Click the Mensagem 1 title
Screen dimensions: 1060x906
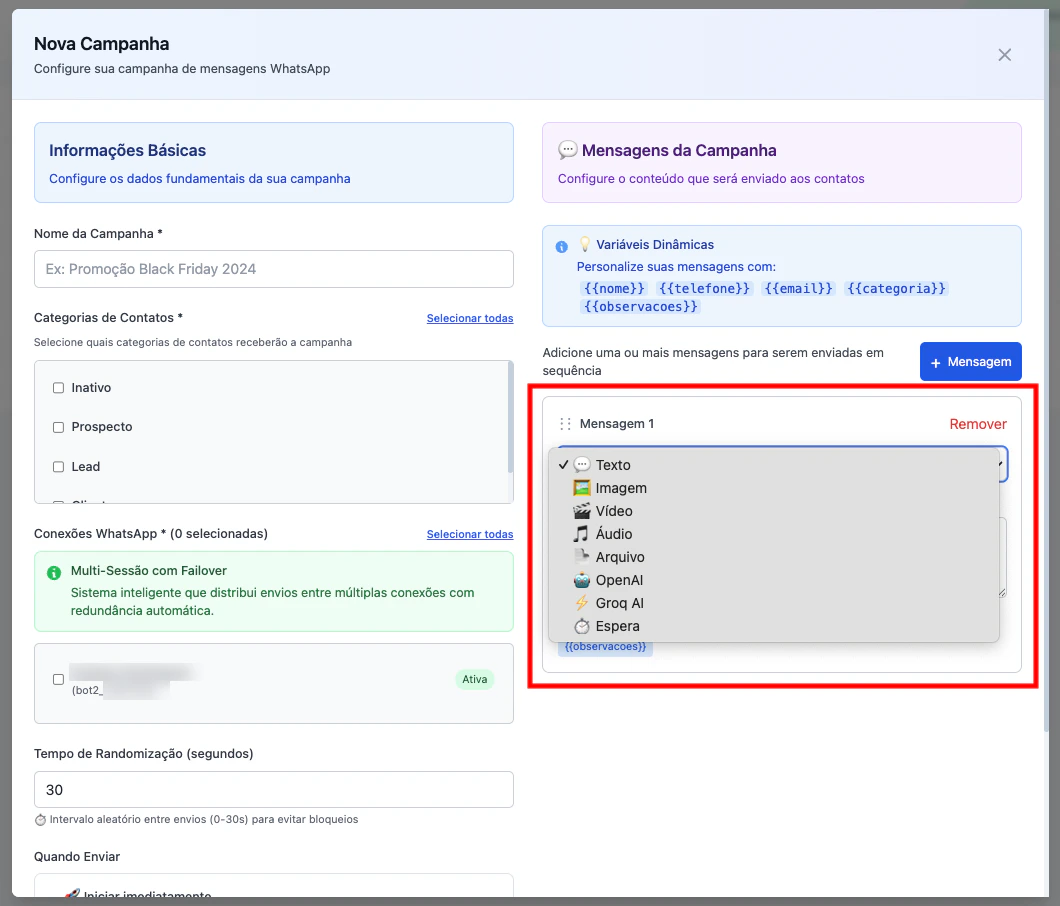point(617,424)
